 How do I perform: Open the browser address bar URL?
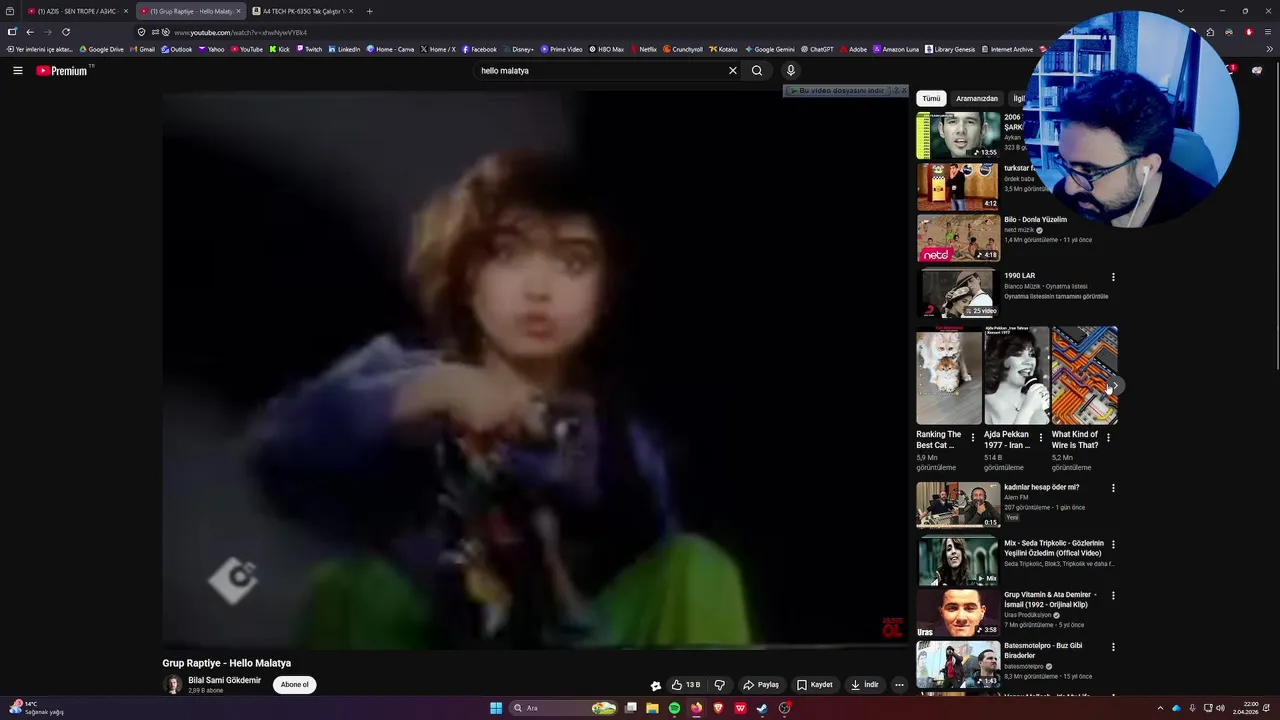tap(240, 32)
